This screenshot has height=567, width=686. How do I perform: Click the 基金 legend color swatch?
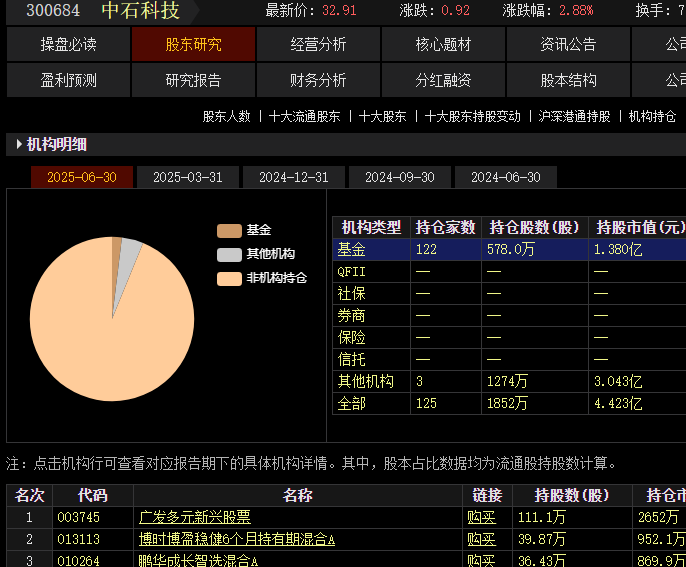(229, 230)
